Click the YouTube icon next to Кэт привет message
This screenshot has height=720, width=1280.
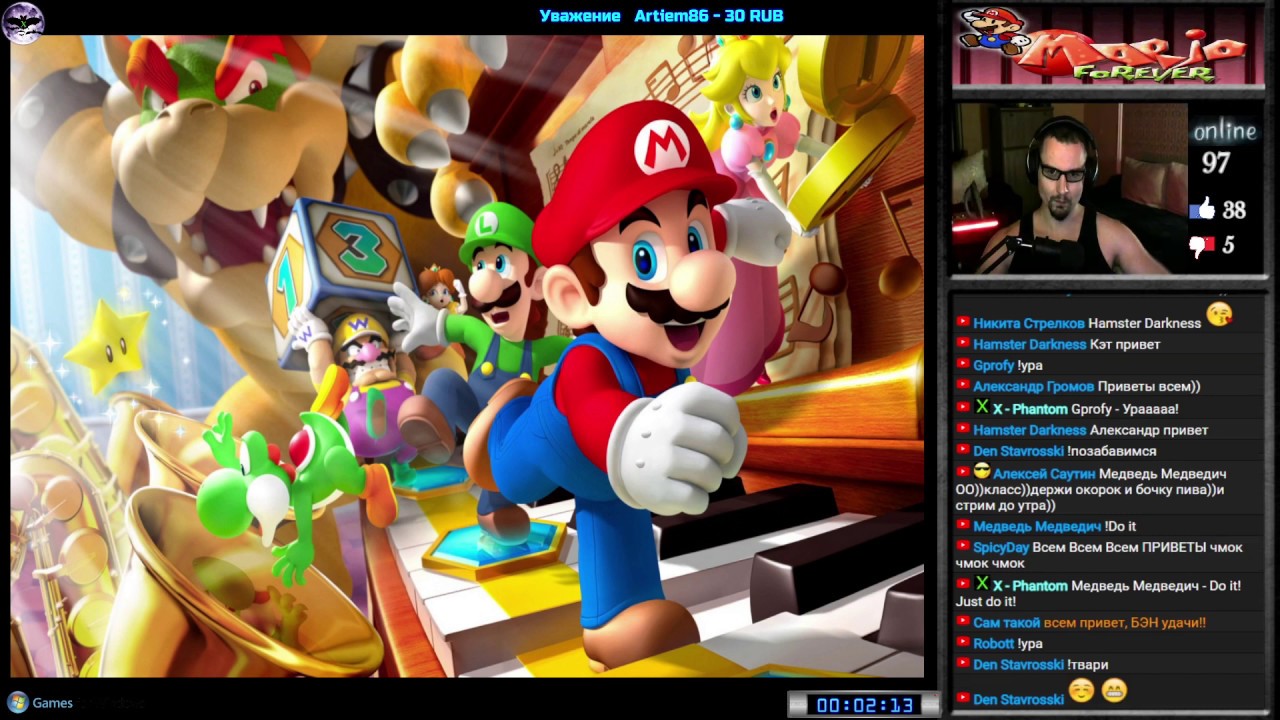pos(963,344)
